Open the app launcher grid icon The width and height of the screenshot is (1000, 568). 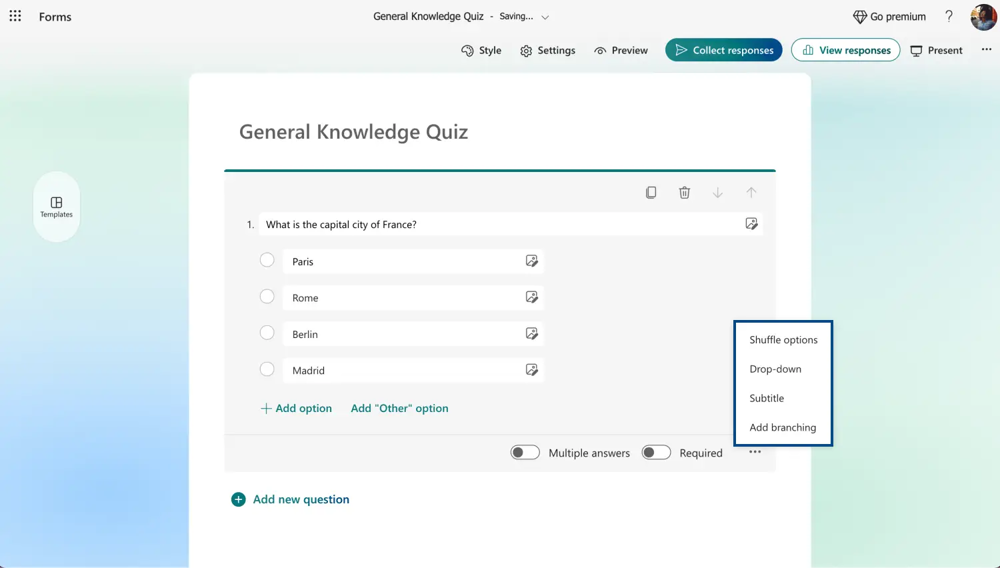15,16
